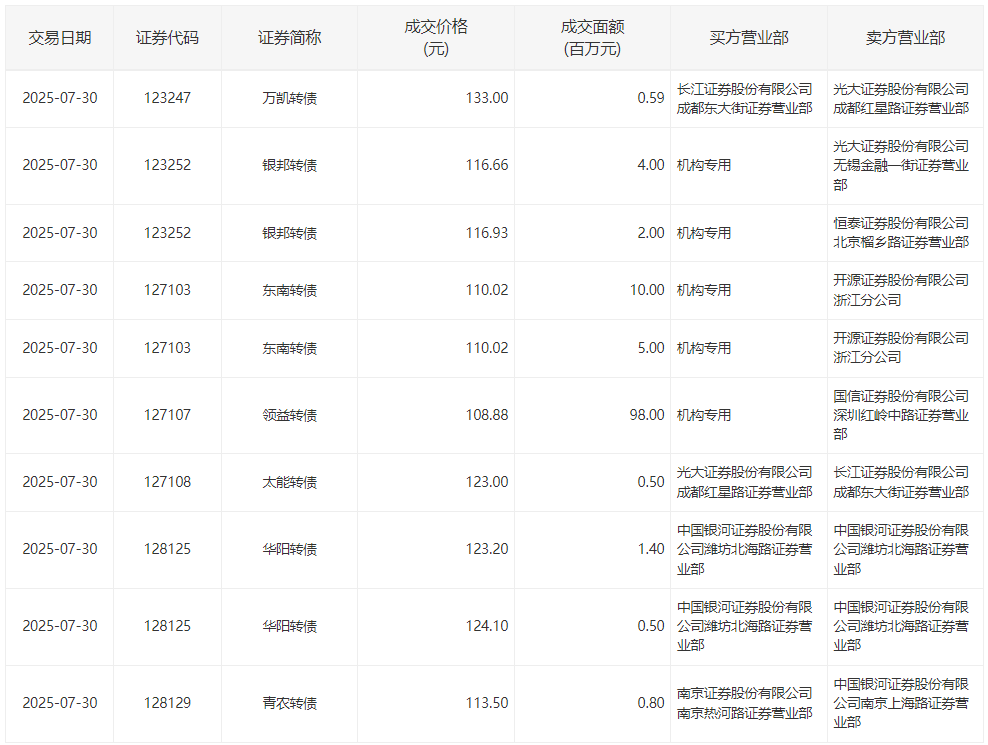This screenshot has height=745, width=988.
Task: Click price value 116.93
Action: pos(486,233)
